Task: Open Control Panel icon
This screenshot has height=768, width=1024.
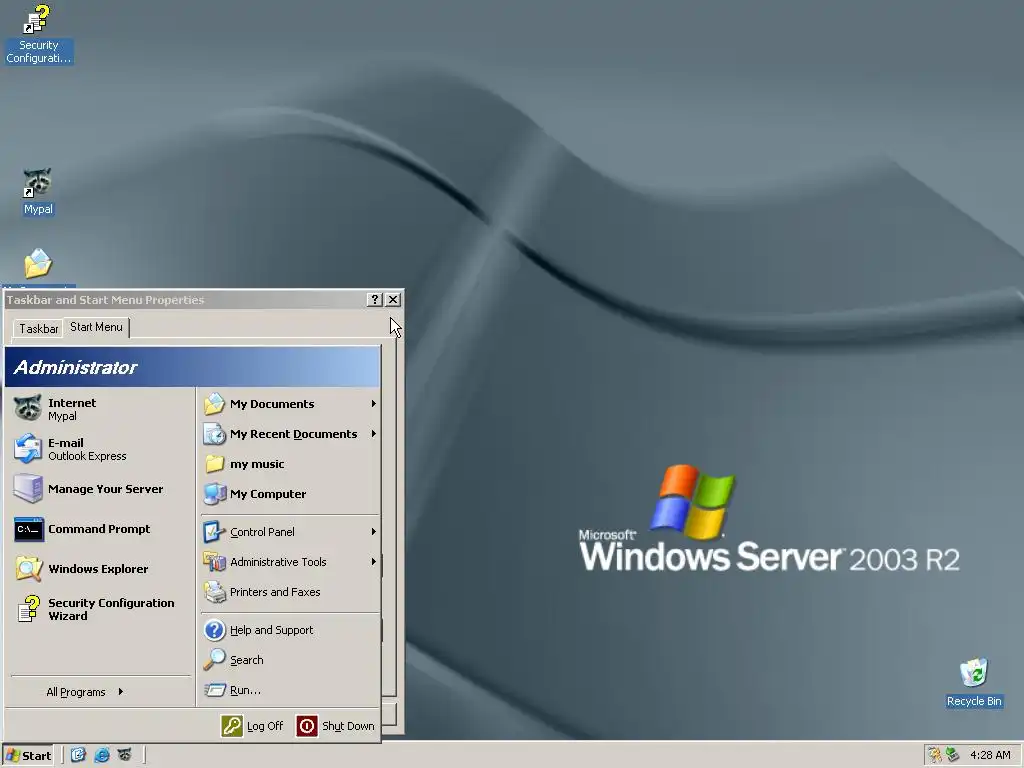Action: pyautogui.click(x=214, y=532)
